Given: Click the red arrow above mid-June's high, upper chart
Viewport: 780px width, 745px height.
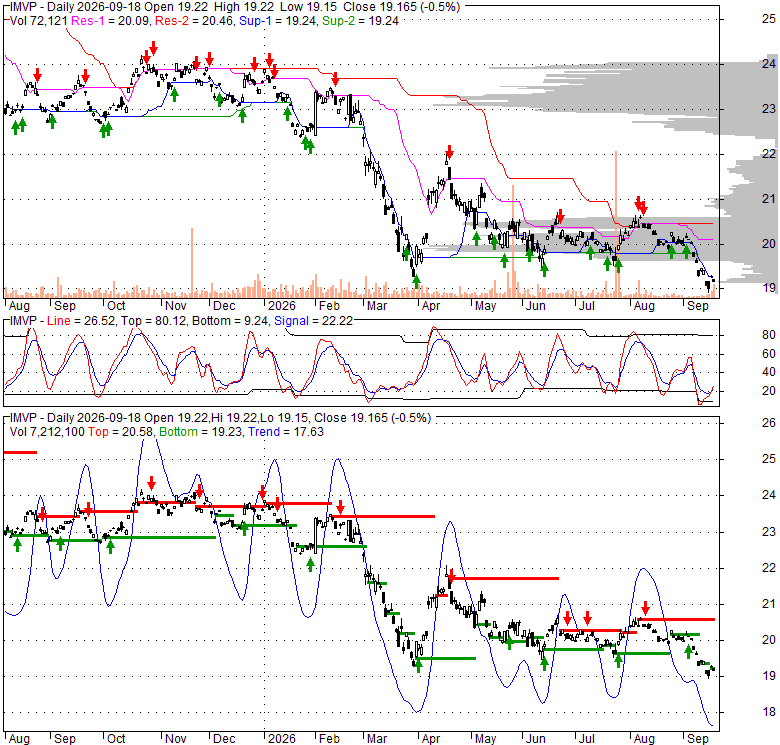Looking at the screenshot, I should [x=561, y=216].
